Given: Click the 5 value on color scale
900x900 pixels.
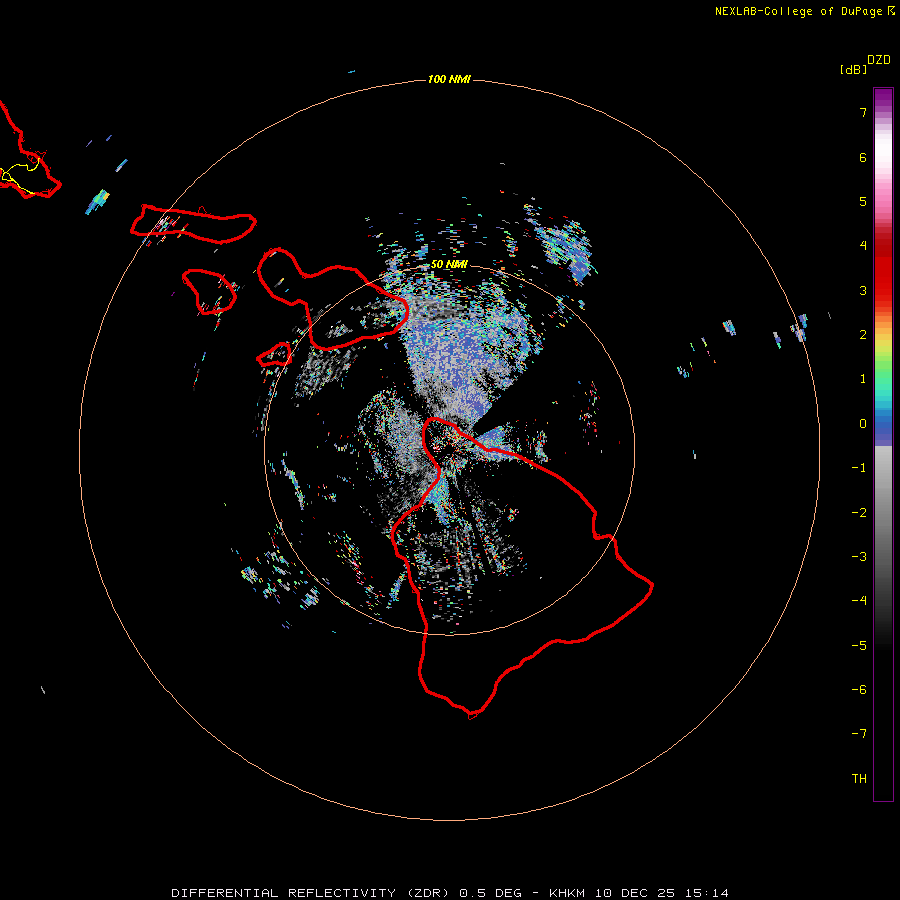Looking at the screenshot, I should [x=863, y=201].
